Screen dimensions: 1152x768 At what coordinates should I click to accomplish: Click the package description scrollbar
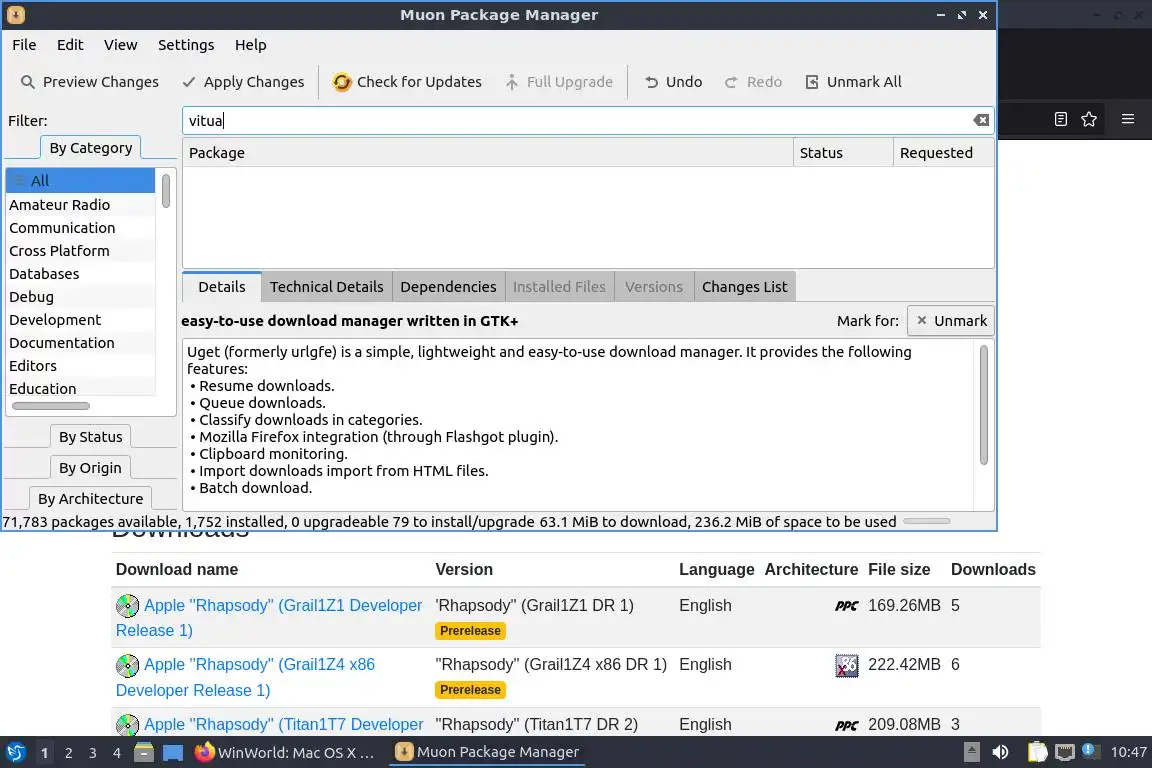[x=984, y=404]
